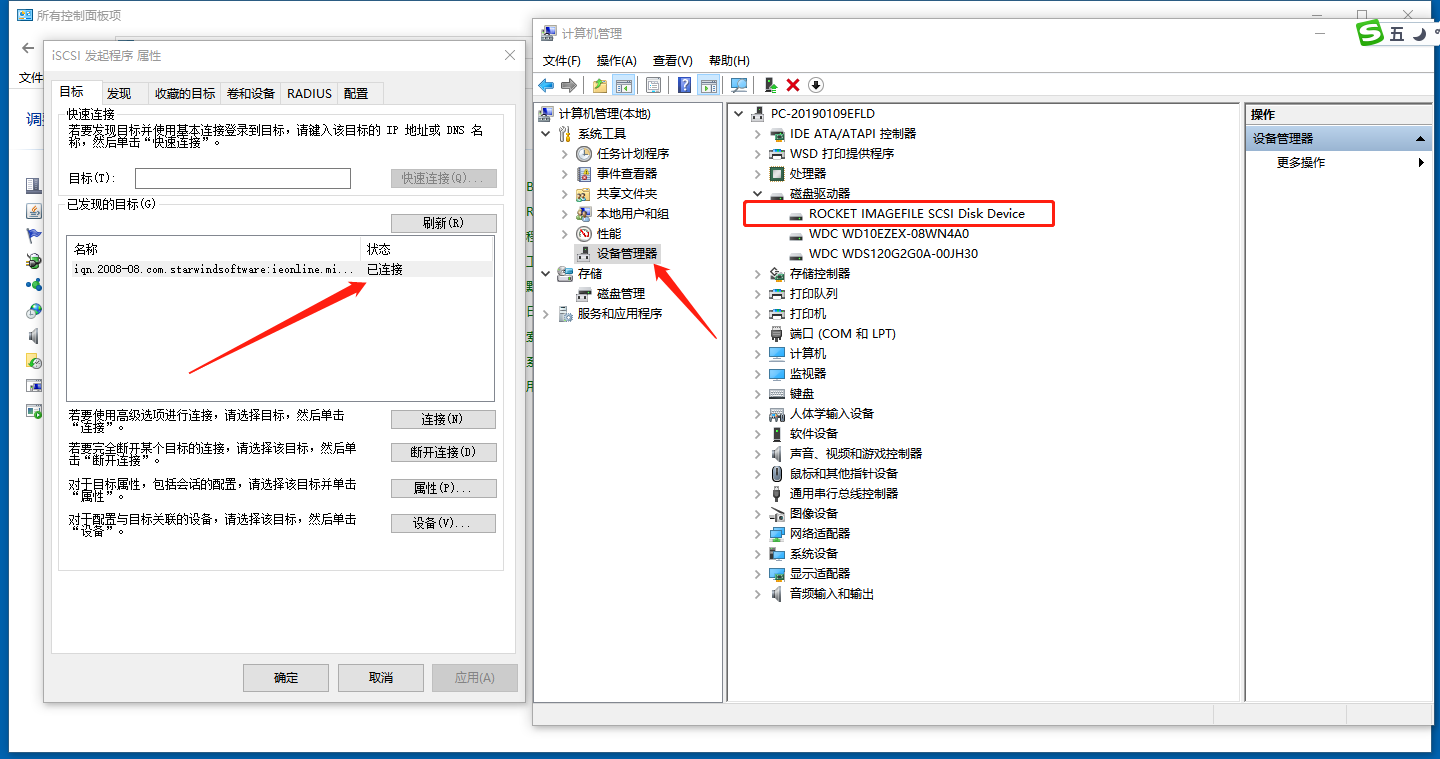Click the red X Uninstall device icon
The width and height of the screenshot is (1440, 759).
tap(793, 85)
